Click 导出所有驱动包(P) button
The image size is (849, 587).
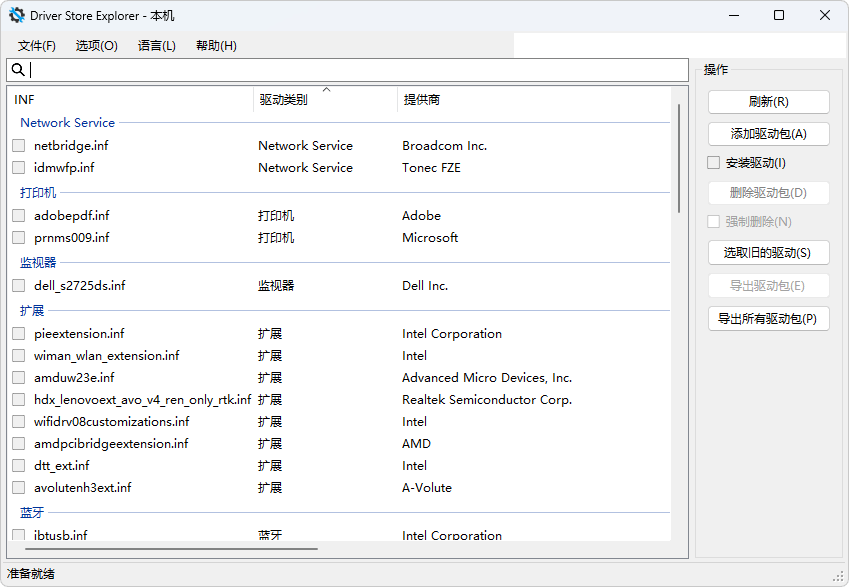[768, 319]
